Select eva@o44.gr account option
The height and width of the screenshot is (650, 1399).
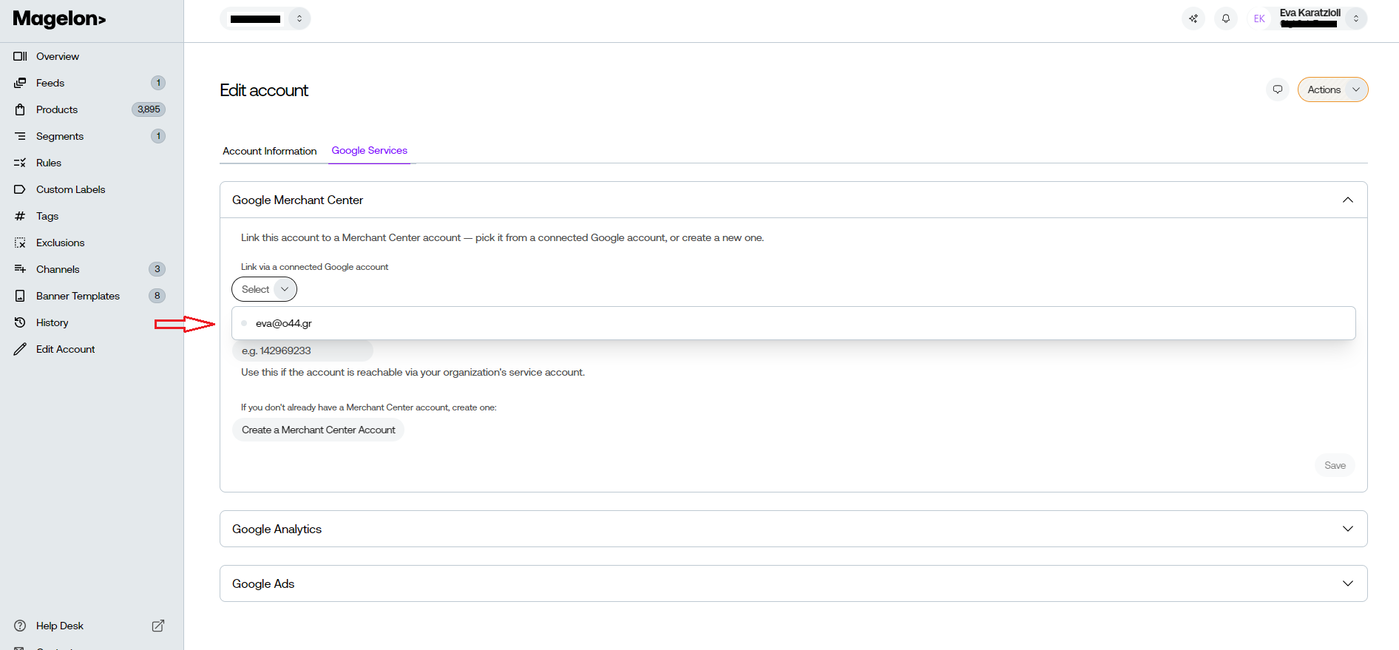793,323
